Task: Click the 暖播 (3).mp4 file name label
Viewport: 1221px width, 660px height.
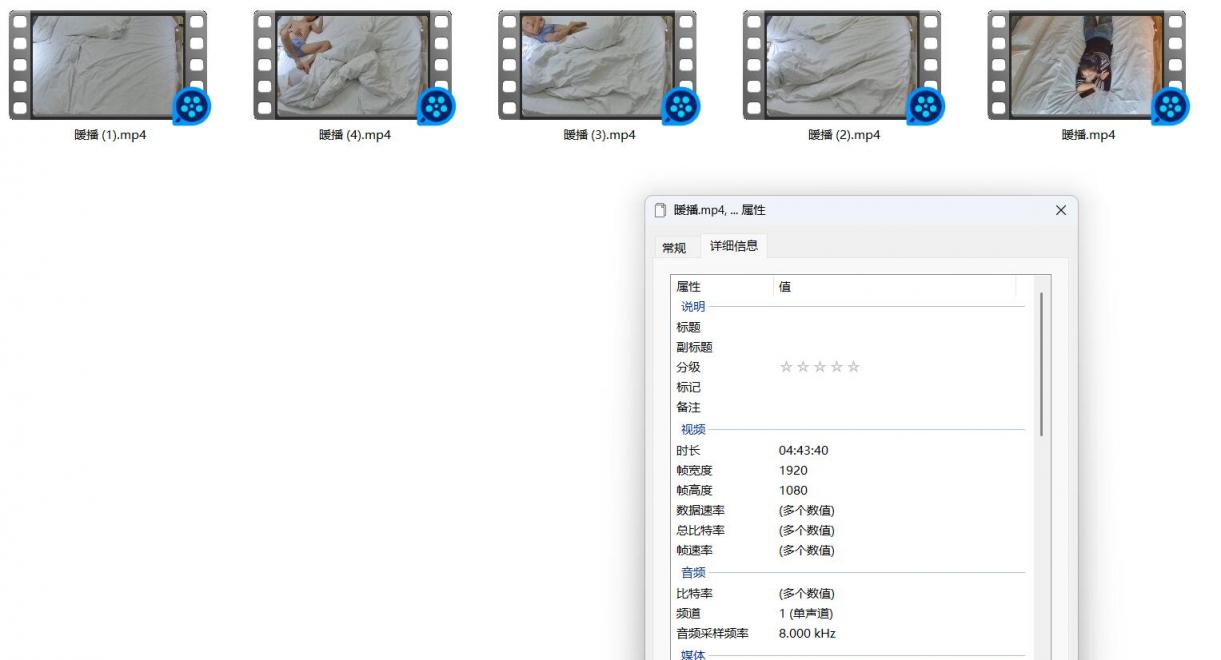Action: [x=599, y=135]
